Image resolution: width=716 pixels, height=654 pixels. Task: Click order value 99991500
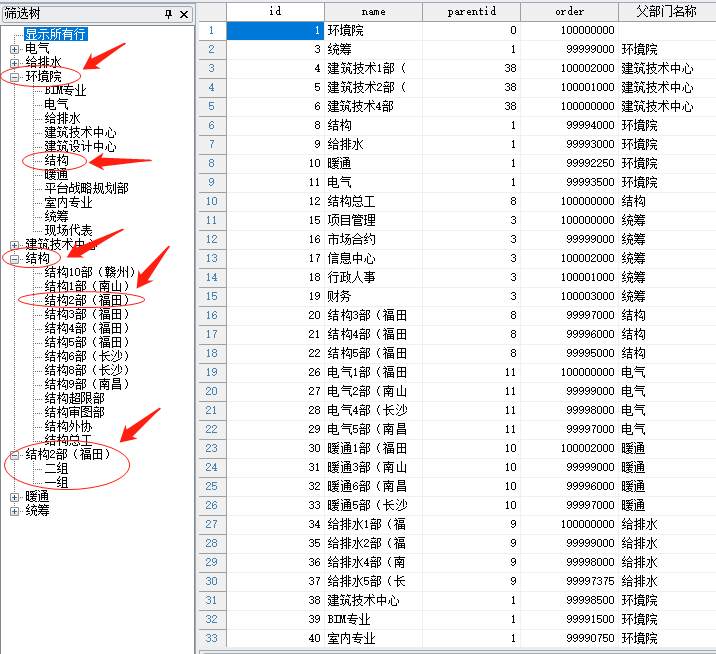(x=569, y=619)
